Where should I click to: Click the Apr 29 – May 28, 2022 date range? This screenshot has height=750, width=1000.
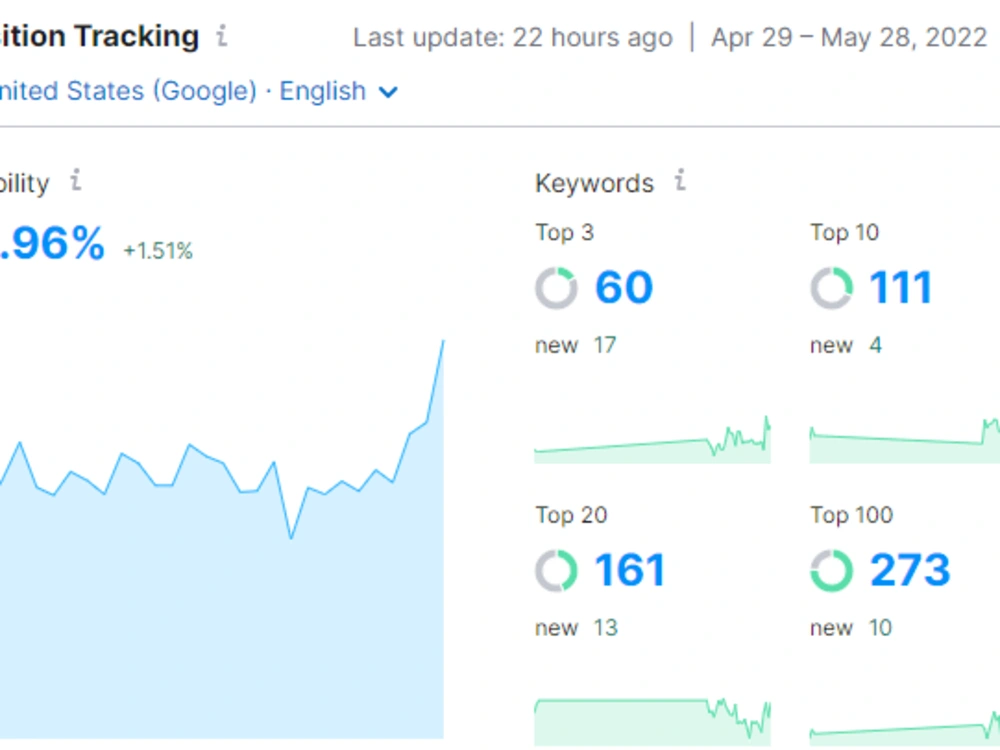click(849, 38)
